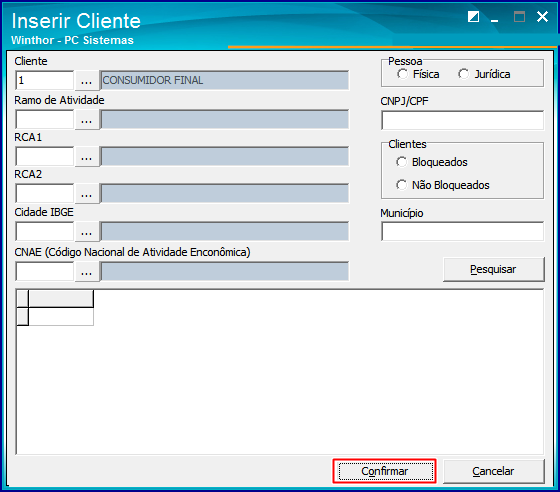Open Cliente lookup ellipsis button
The width and height of the screenshot is (560, 492).
tap(86, 80)
